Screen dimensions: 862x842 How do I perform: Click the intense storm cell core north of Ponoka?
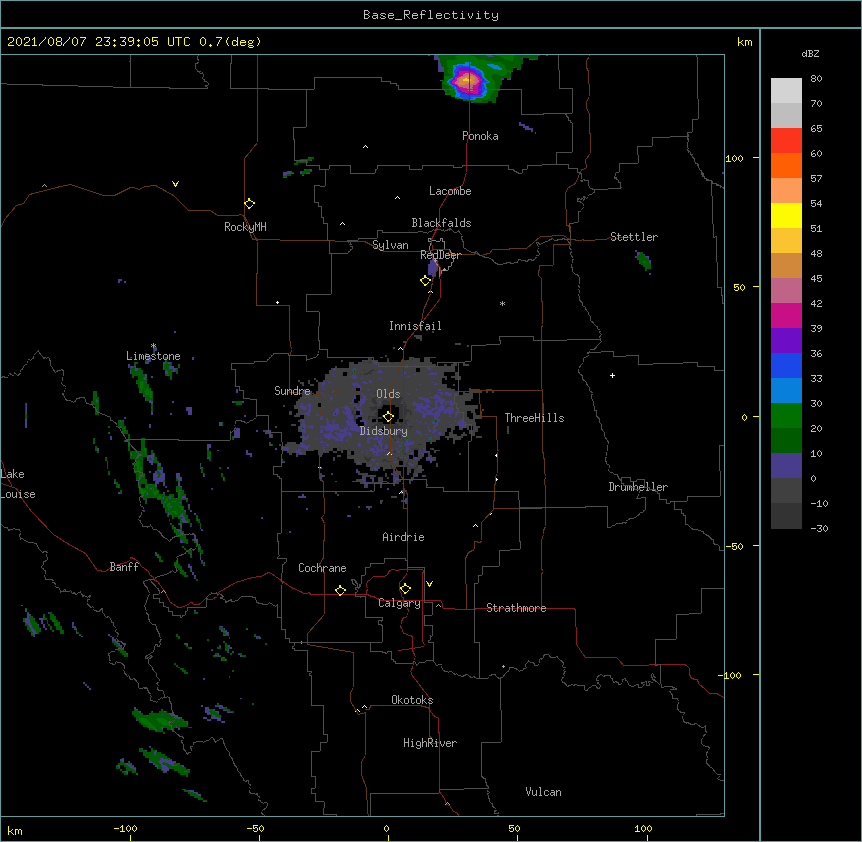(x=468, y=81)
